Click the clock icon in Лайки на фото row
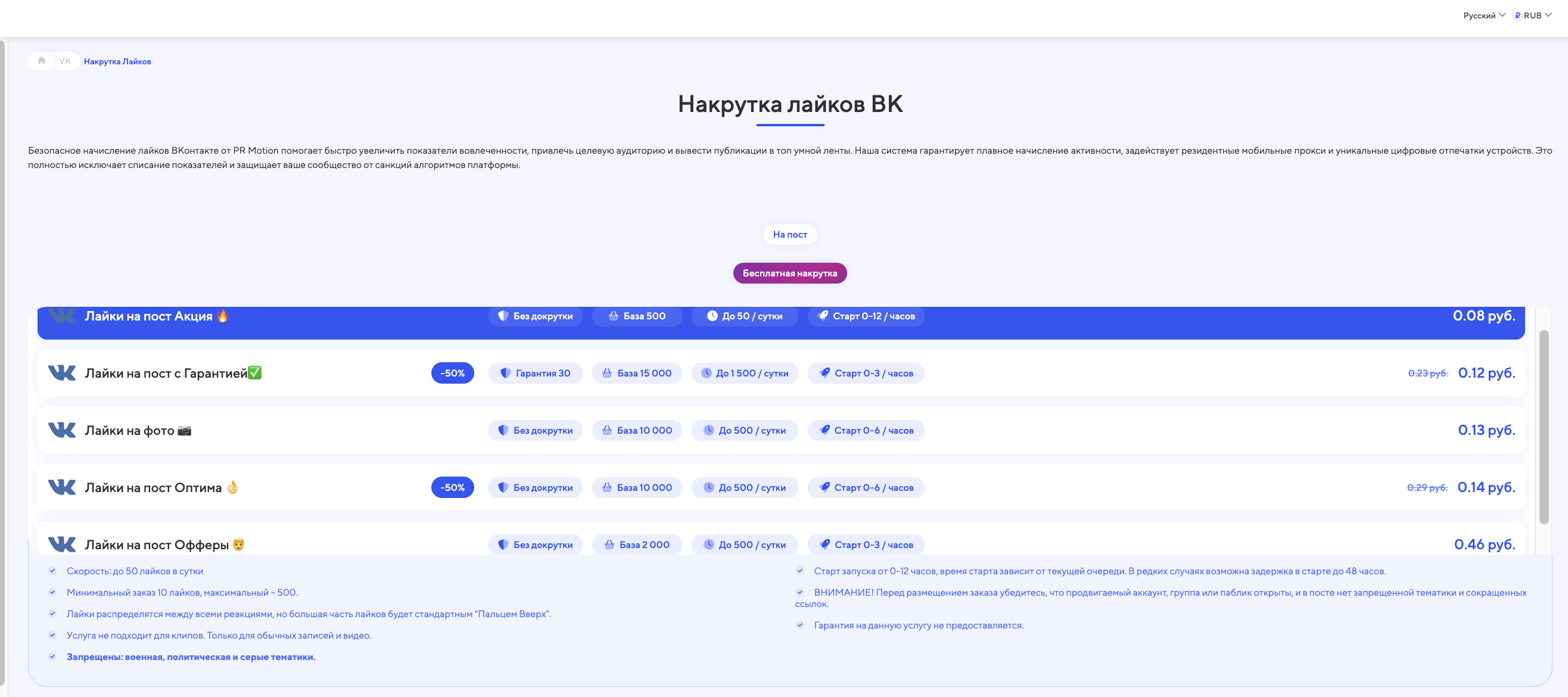This screenshot has width=1568, height=697. (x=708, y=430)
